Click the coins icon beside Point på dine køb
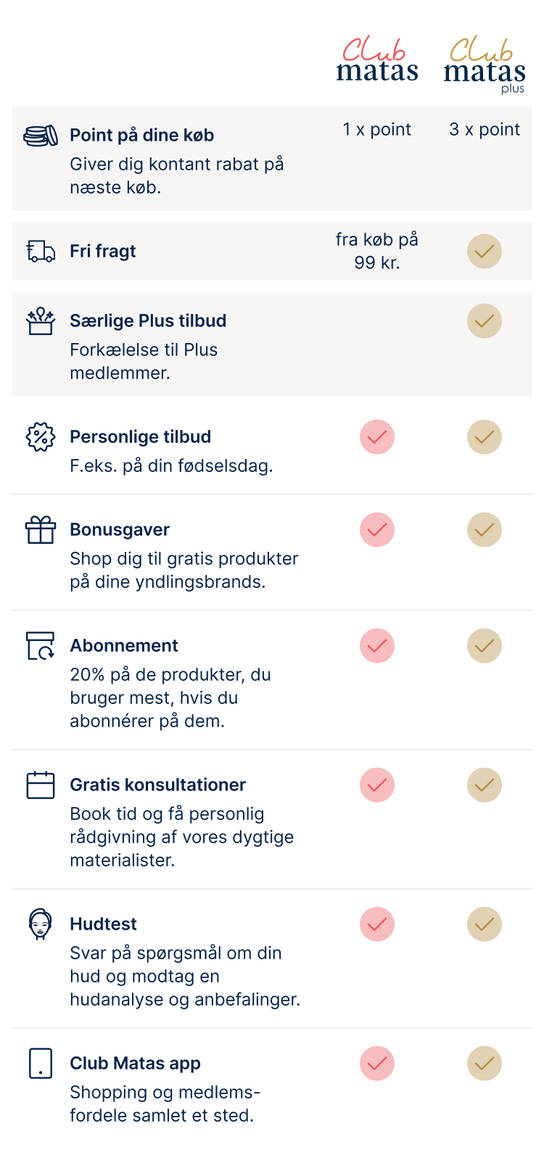544x1150 pixels. tap(40, 136)
